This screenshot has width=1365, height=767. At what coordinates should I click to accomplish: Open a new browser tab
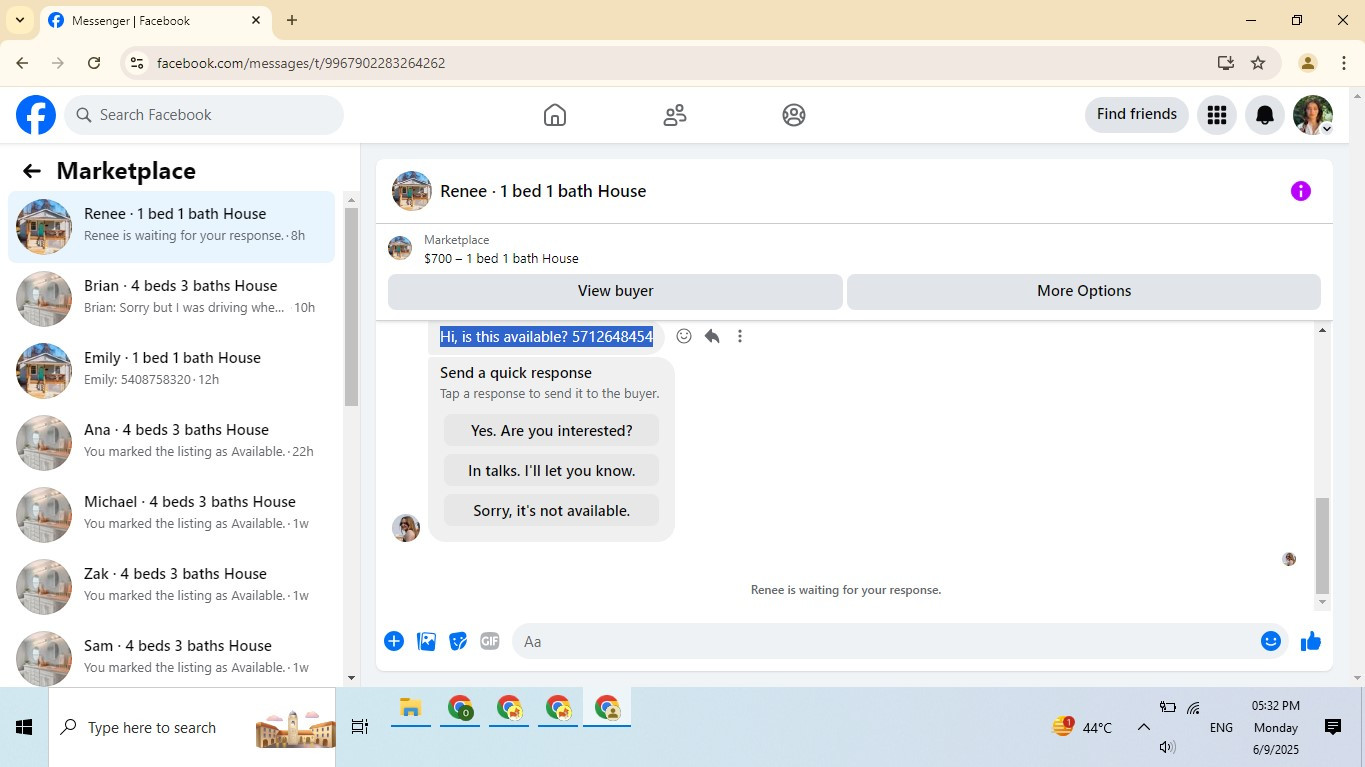(292, 20)
